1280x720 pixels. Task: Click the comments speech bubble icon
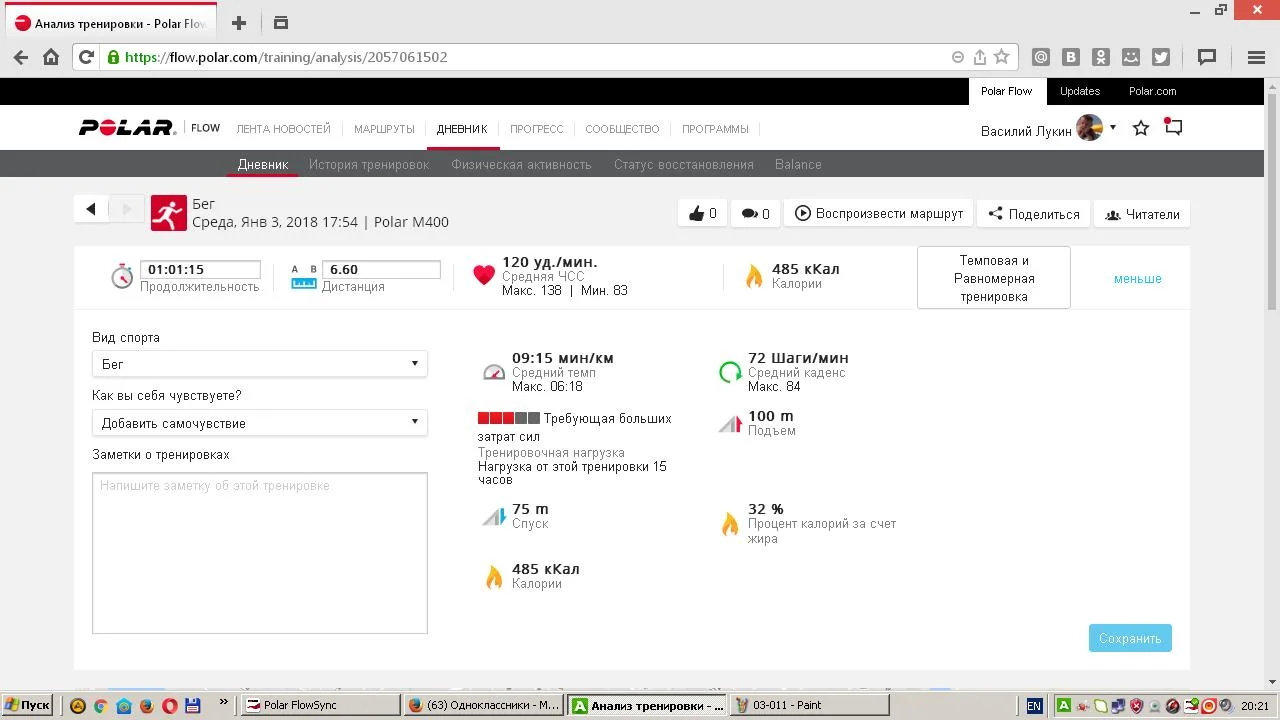[748, 213]
